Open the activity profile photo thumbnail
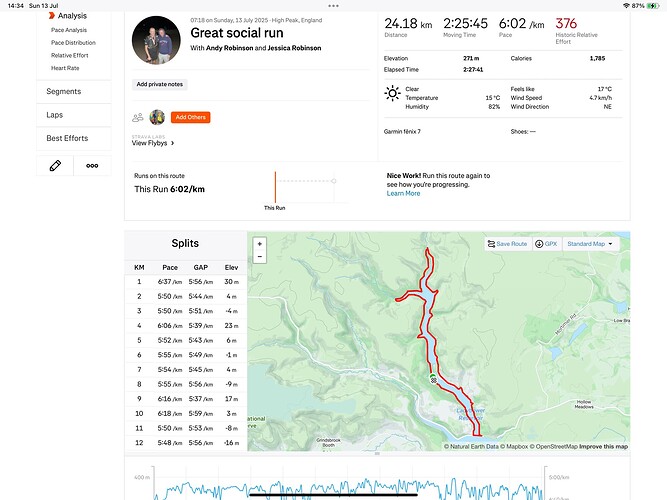 156,40
